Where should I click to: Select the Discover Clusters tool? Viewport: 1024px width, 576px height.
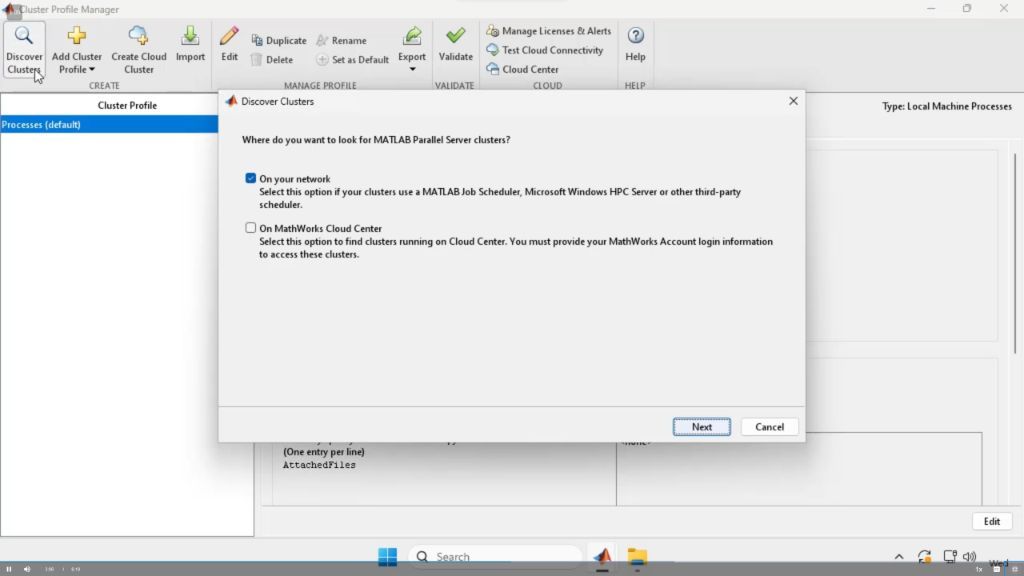click(24, 45)
